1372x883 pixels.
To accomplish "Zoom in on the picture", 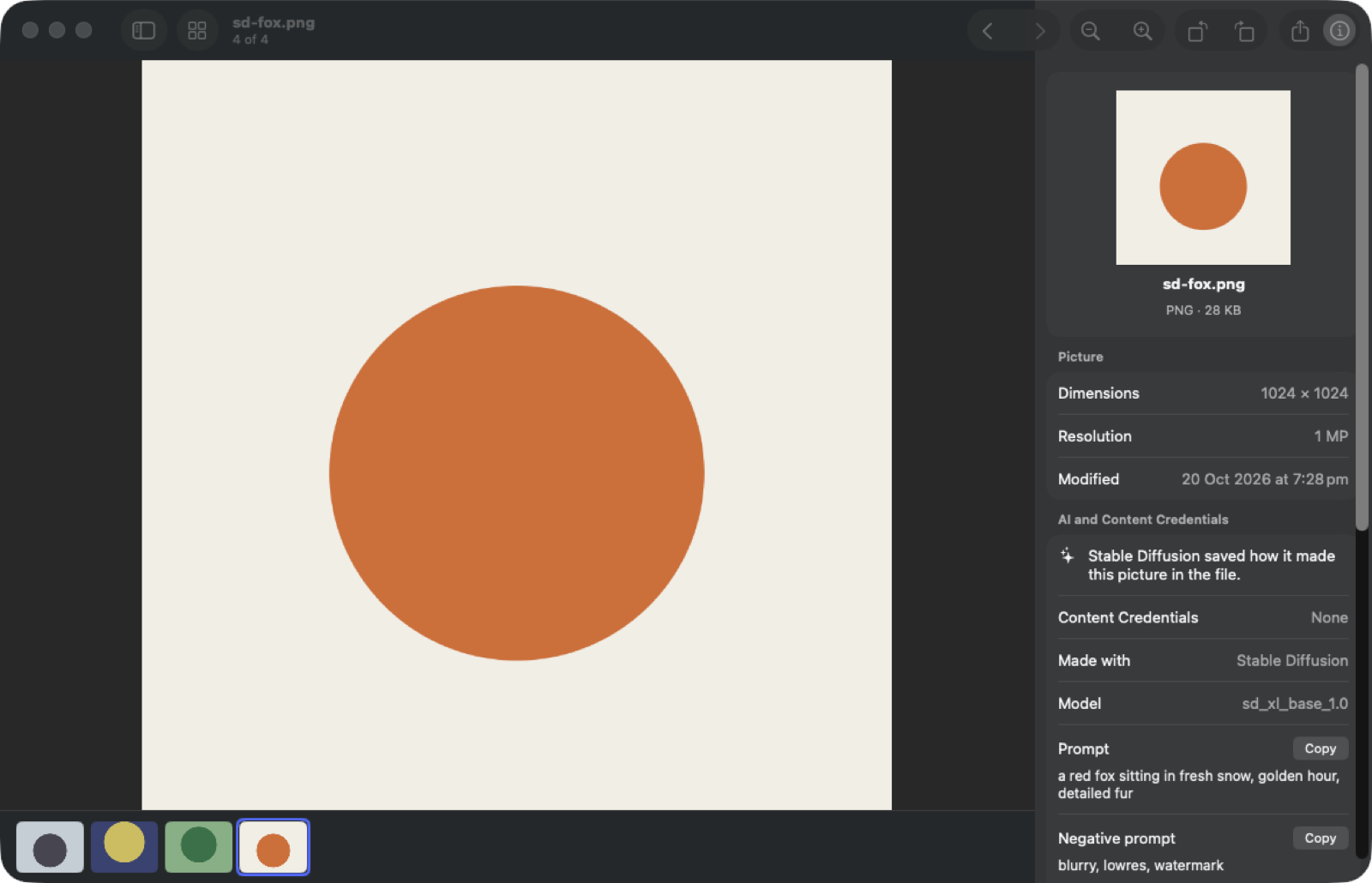I will click(x=1142, y=31).
